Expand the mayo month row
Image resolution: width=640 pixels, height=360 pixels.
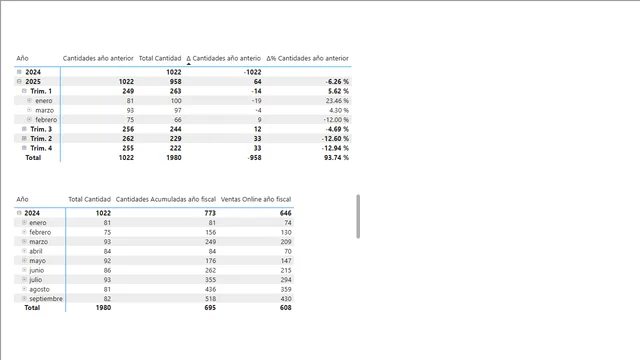(24, 260)
